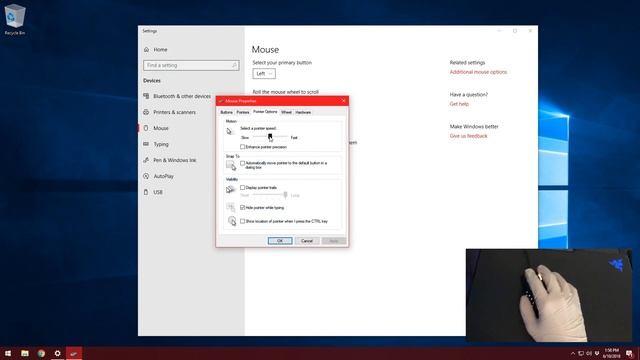Click the Home icon in Settings sidebar
The height and width of the screenshot is (360, 640).
[147, 49]
